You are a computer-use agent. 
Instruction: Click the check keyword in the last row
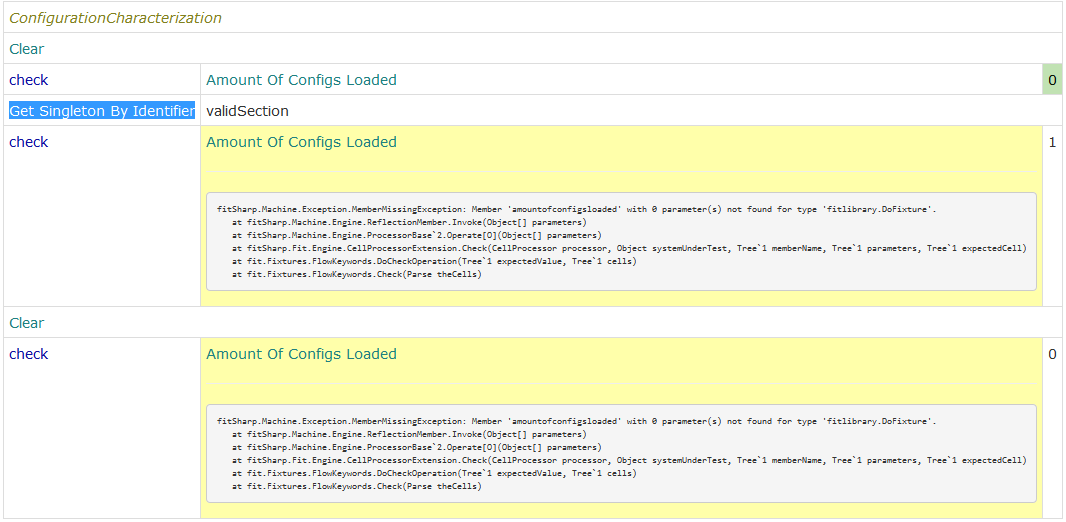[x=29, y=354]
